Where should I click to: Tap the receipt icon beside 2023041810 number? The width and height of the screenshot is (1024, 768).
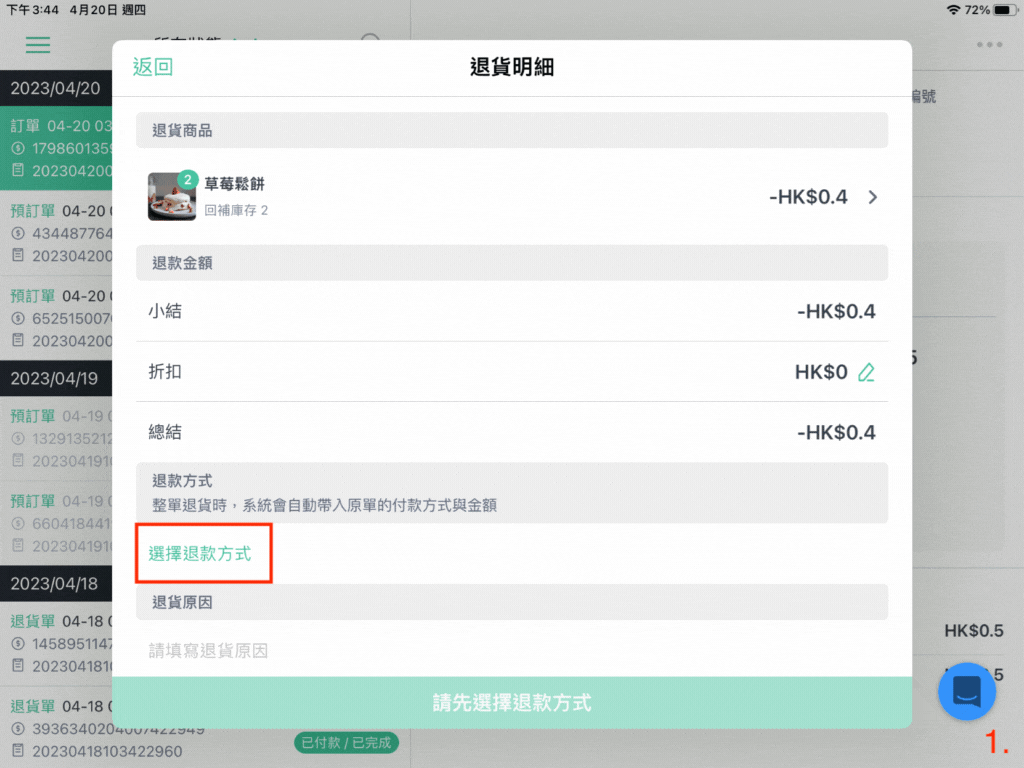point(18,665)
